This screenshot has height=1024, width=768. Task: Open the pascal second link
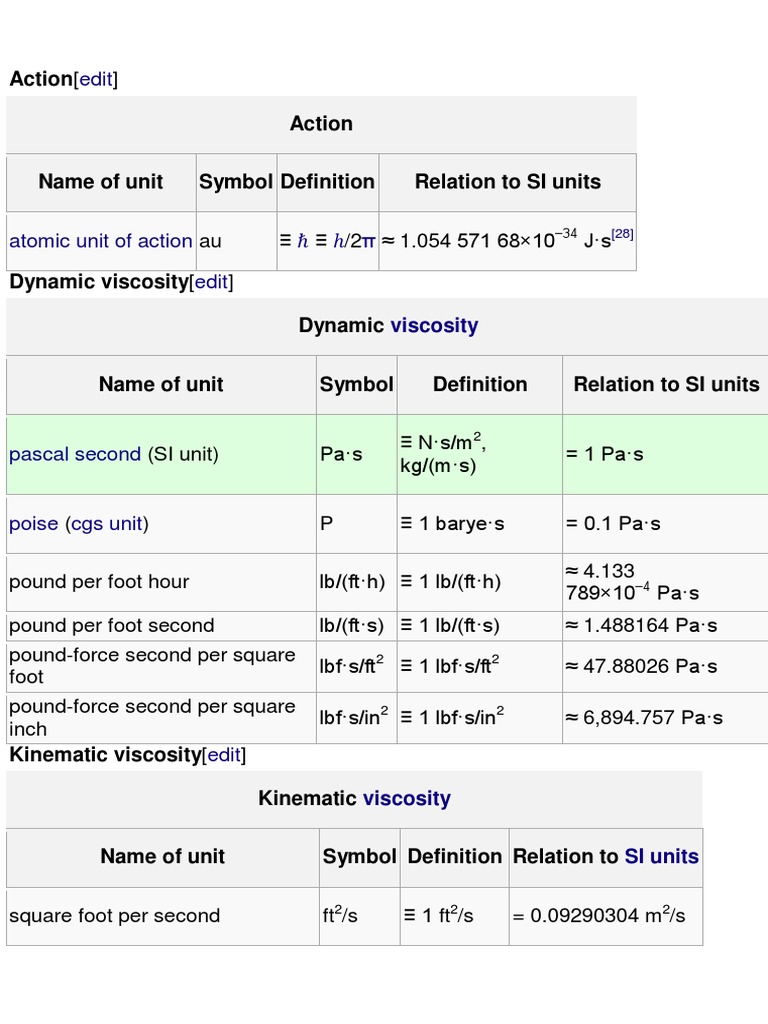pos(75,454)
